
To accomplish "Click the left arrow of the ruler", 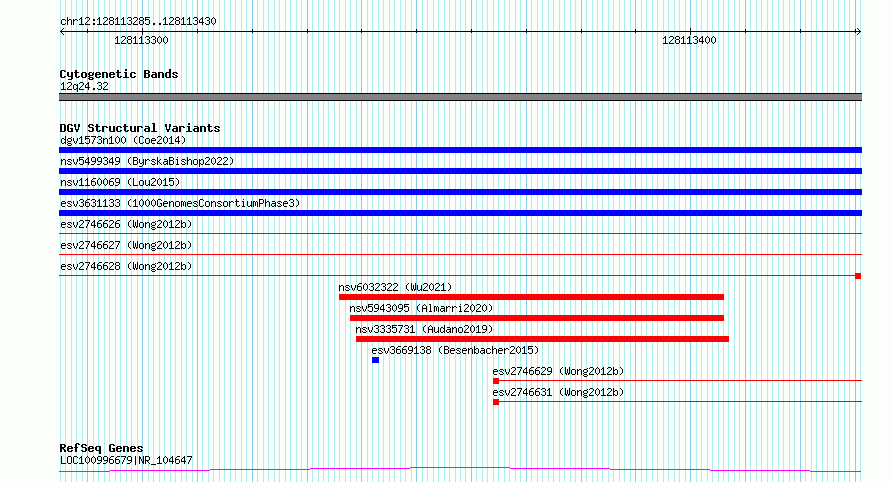I will point(62,32).
